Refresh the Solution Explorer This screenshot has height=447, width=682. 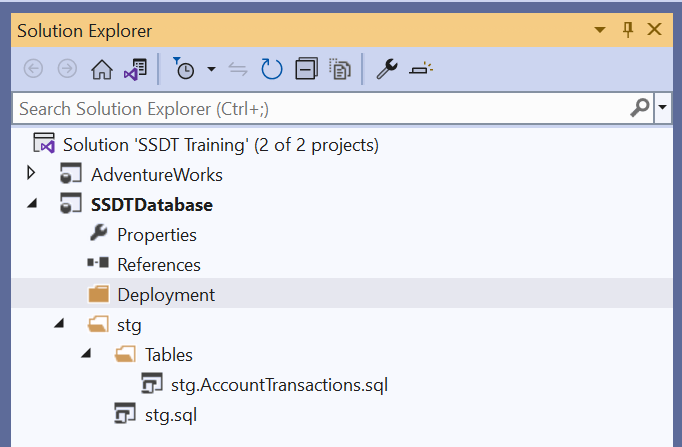(272, 69)
